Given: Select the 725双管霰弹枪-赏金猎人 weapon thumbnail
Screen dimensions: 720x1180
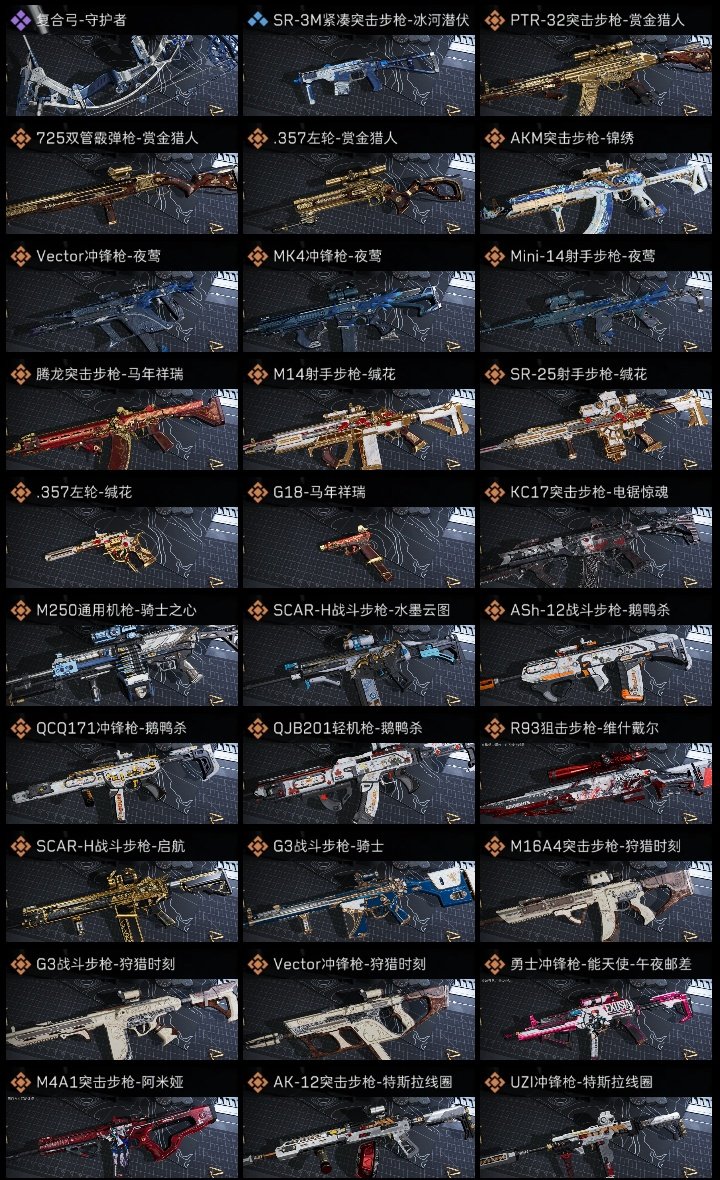Looking at the screenshot, I should (122, 193).
